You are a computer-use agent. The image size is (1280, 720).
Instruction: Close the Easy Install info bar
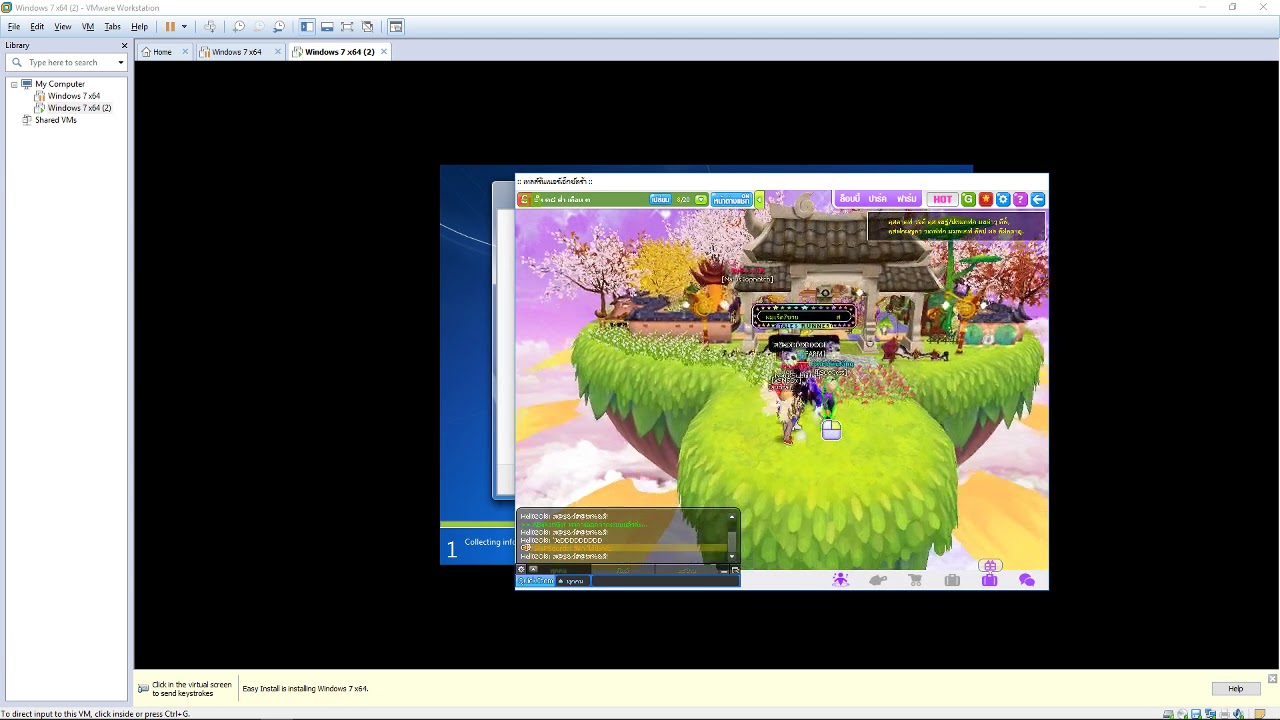click(1272, 678)
